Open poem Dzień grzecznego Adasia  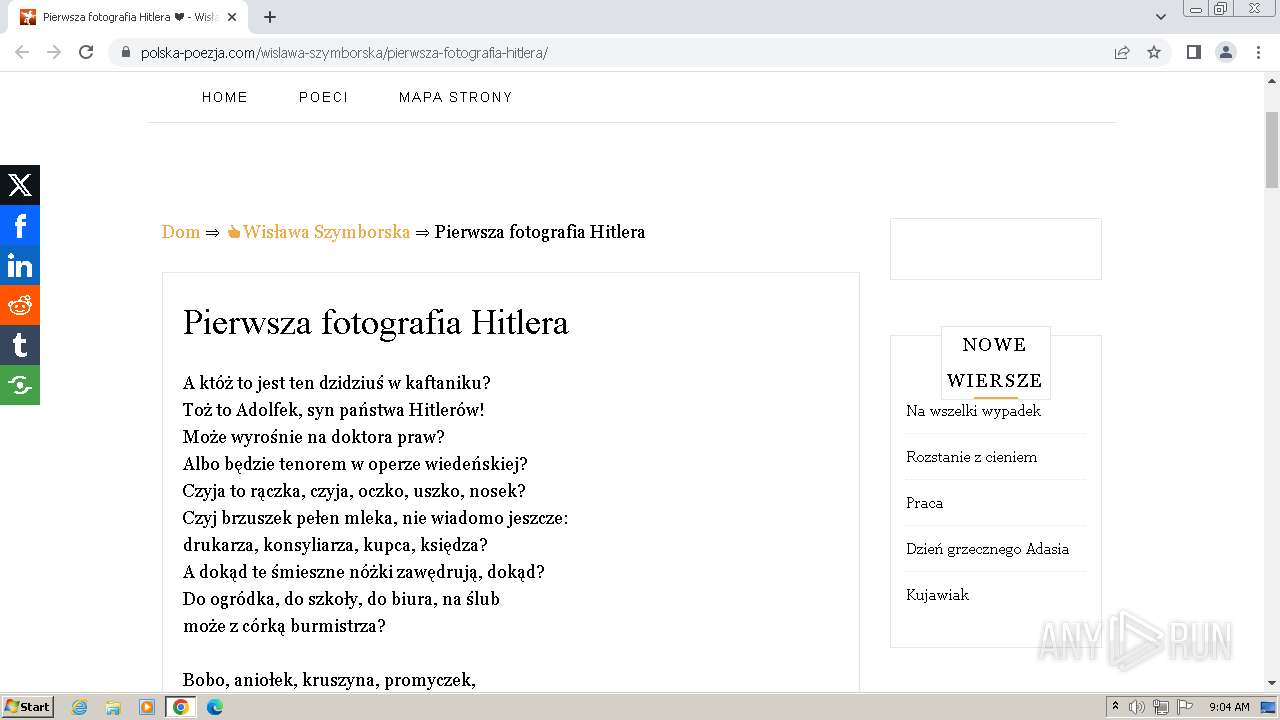tap(987, 549)
